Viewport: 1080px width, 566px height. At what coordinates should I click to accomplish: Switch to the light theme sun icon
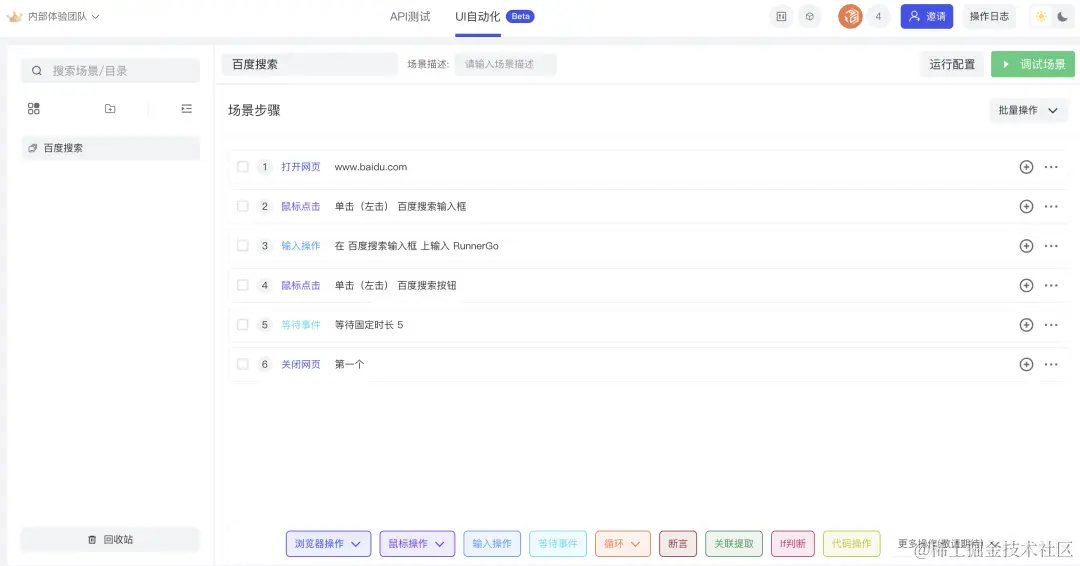point(1041,17)
